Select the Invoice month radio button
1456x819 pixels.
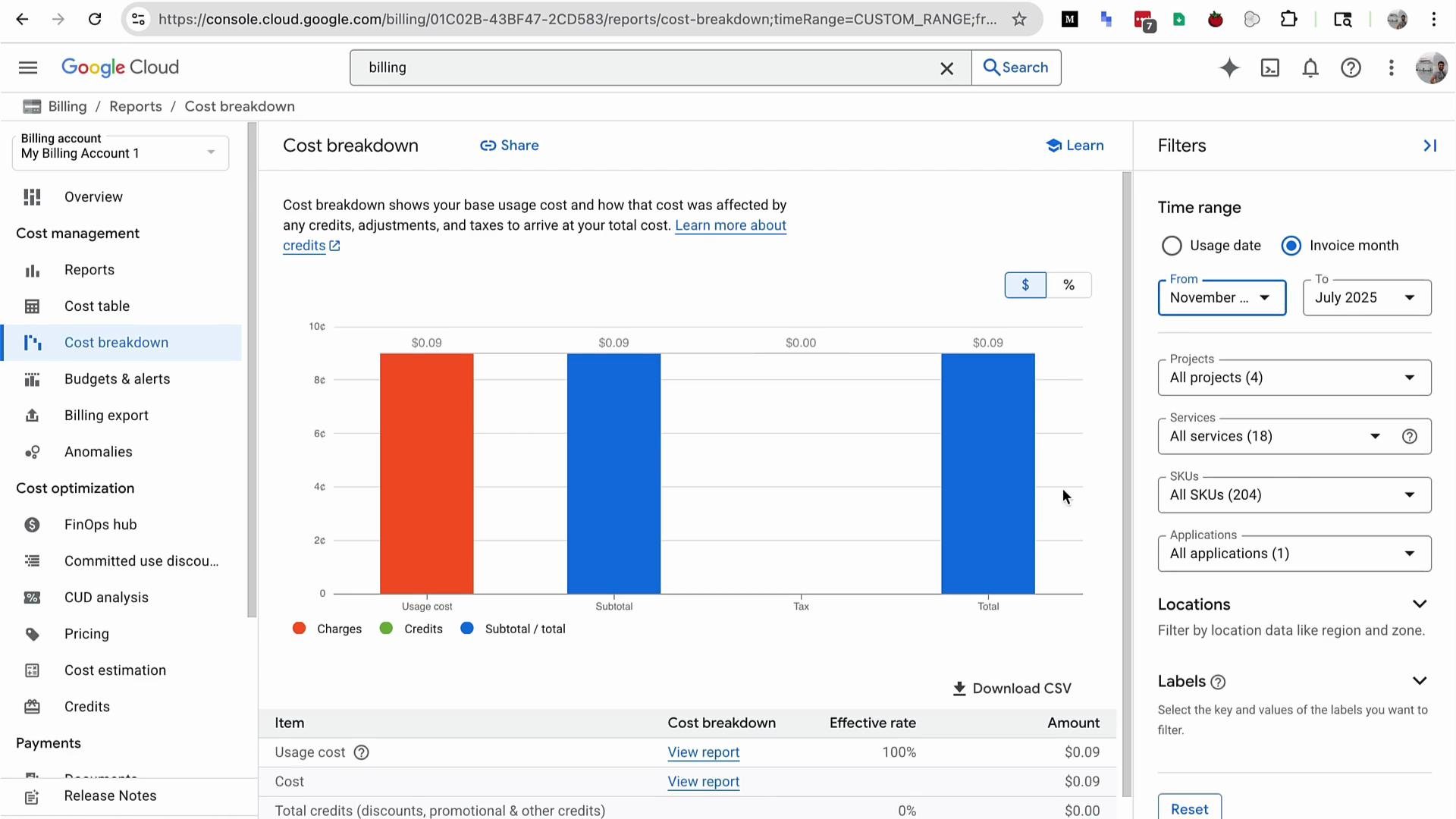[x=1291, y=246]
